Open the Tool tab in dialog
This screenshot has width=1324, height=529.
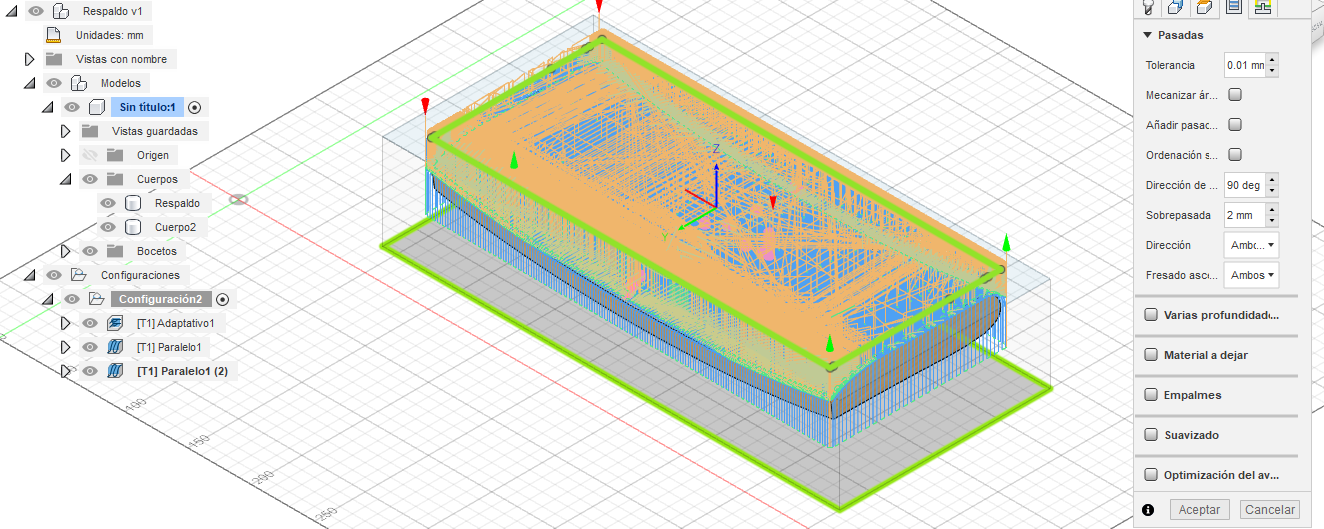coord(1149,7)
